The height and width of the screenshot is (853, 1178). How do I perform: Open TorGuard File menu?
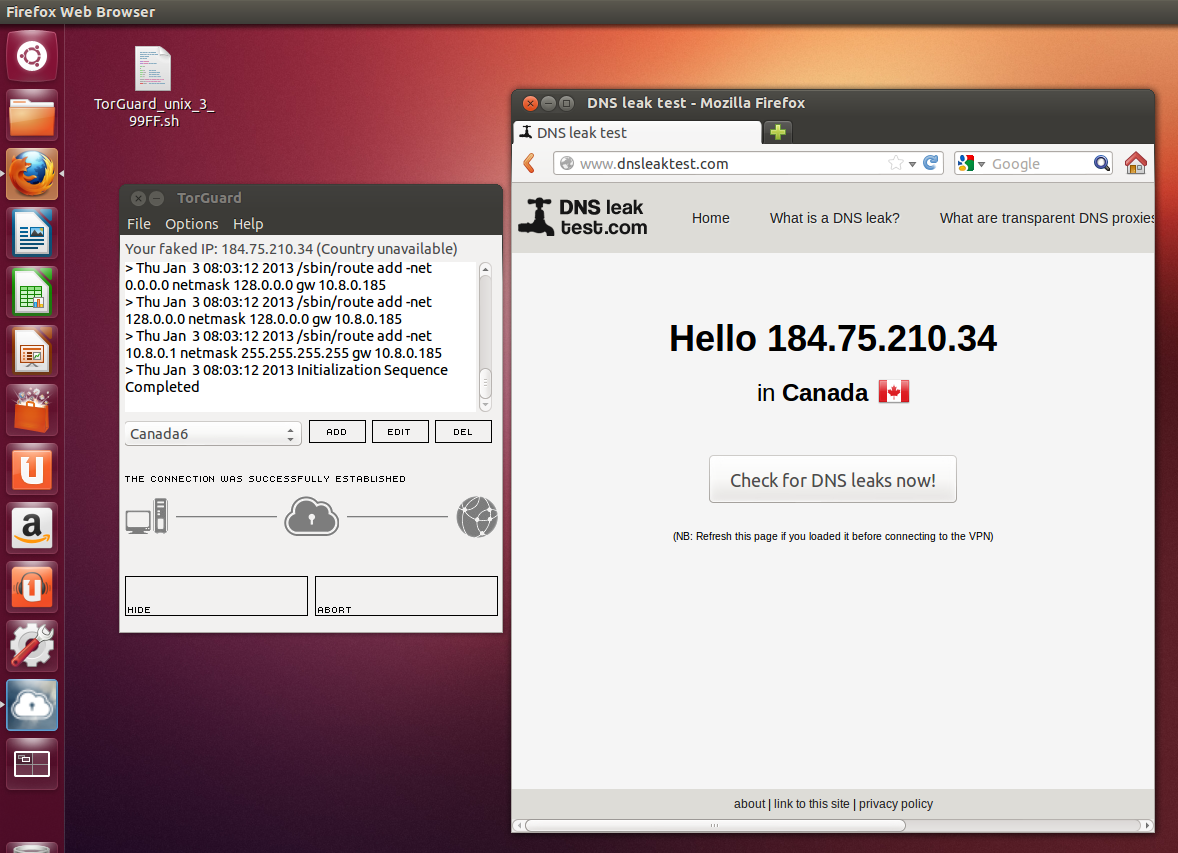(x=138, y=224)
